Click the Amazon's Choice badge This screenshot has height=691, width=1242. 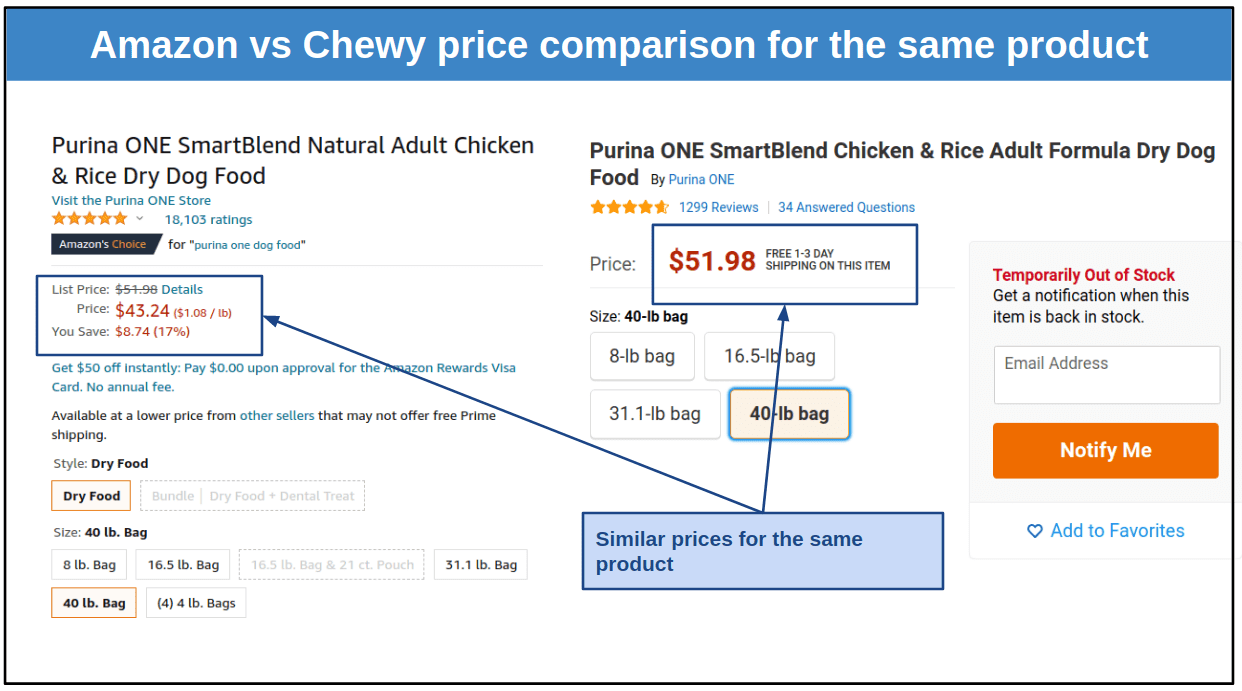105,244
